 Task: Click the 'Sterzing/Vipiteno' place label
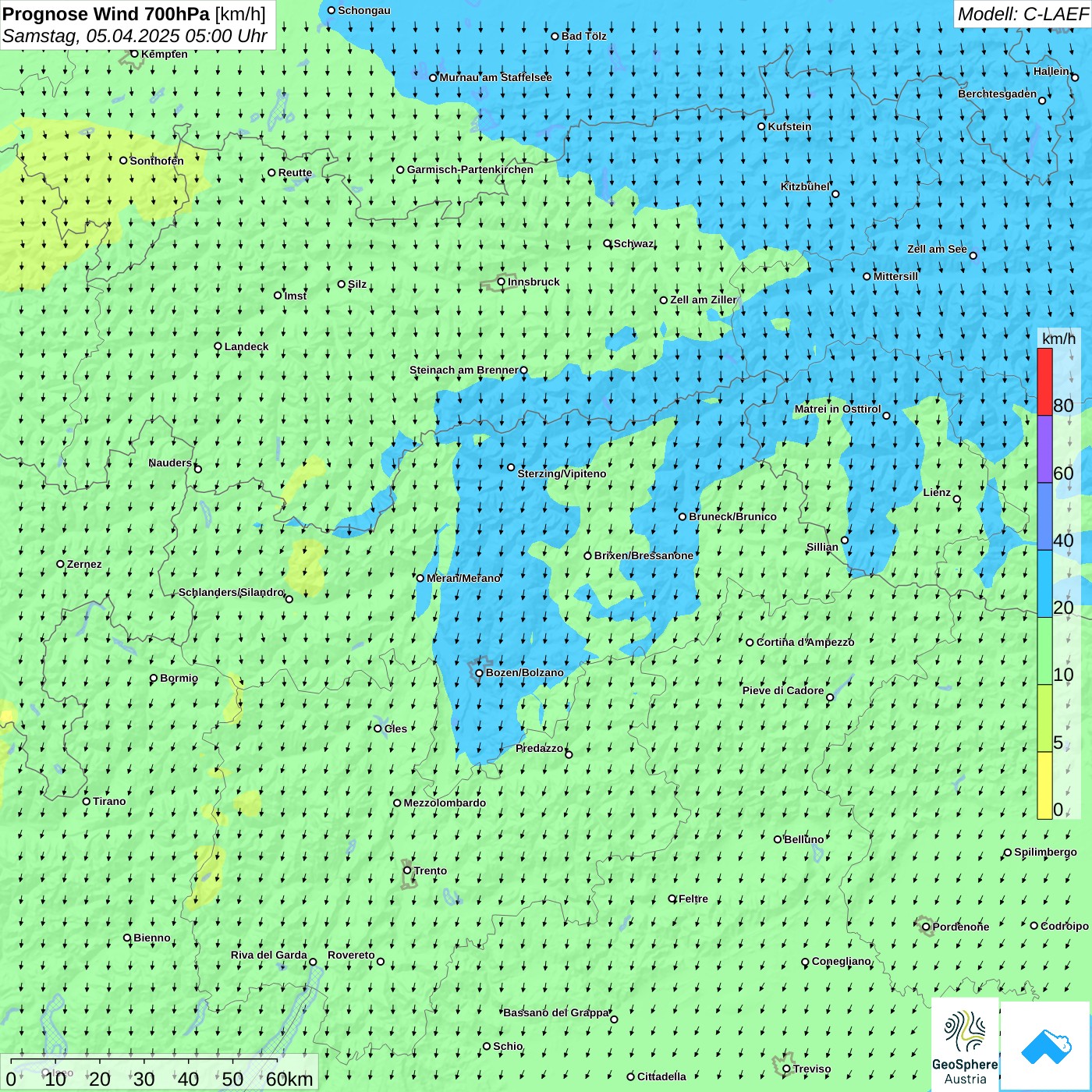562,473
